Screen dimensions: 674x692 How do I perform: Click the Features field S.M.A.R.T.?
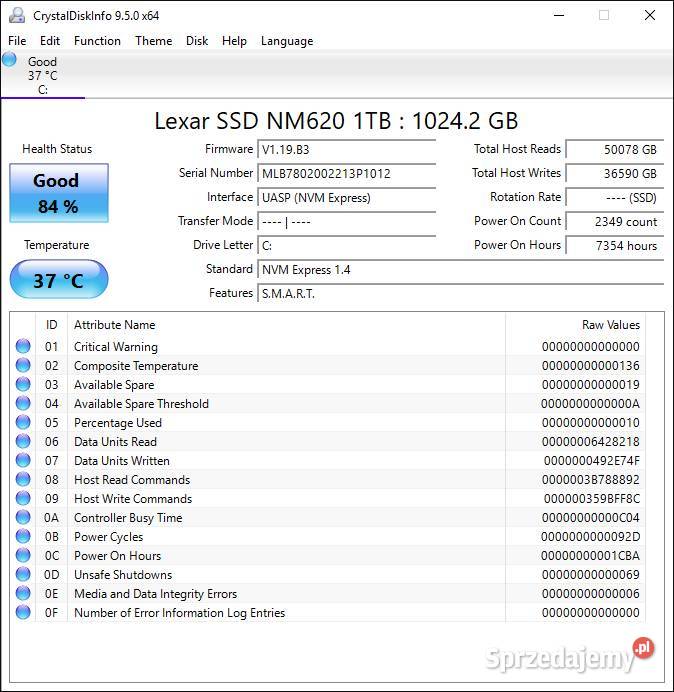click(460, 293)
